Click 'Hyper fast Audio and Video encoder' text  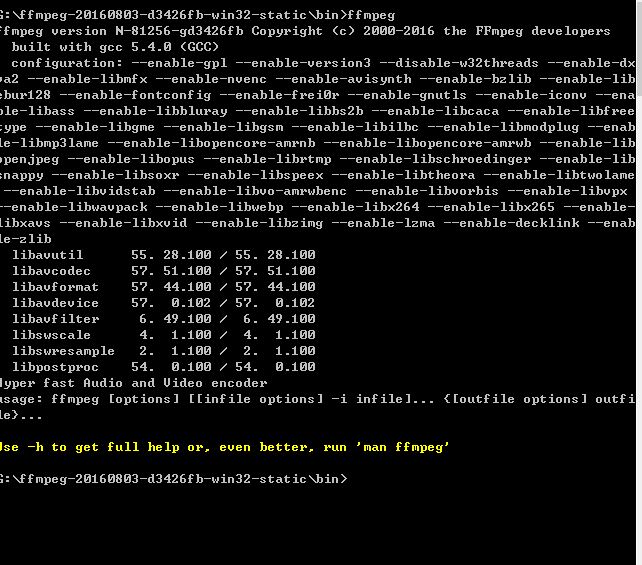click(133, 383)
